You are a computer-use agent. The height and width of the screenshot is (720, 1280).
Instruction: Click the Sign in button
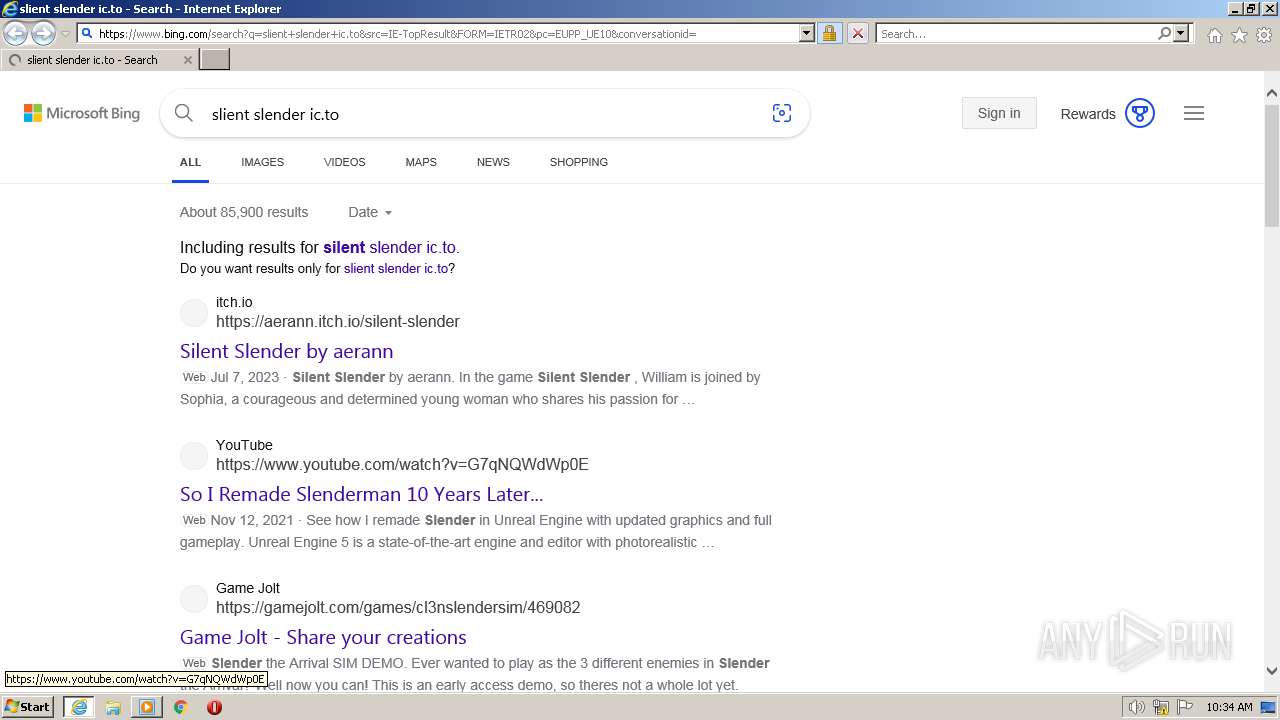pos(999,113)
